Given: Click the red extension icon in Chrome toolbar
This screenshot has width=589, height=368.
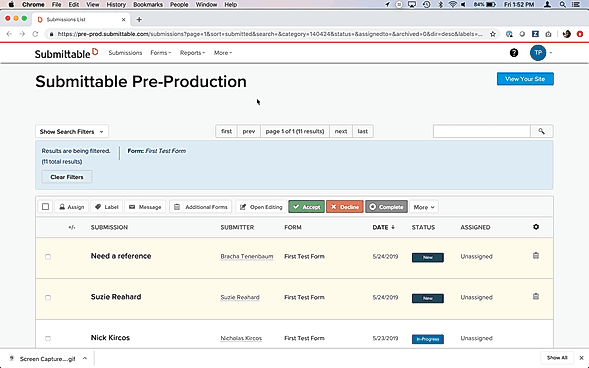Looking at the screenshot, I should coord(580,34).
